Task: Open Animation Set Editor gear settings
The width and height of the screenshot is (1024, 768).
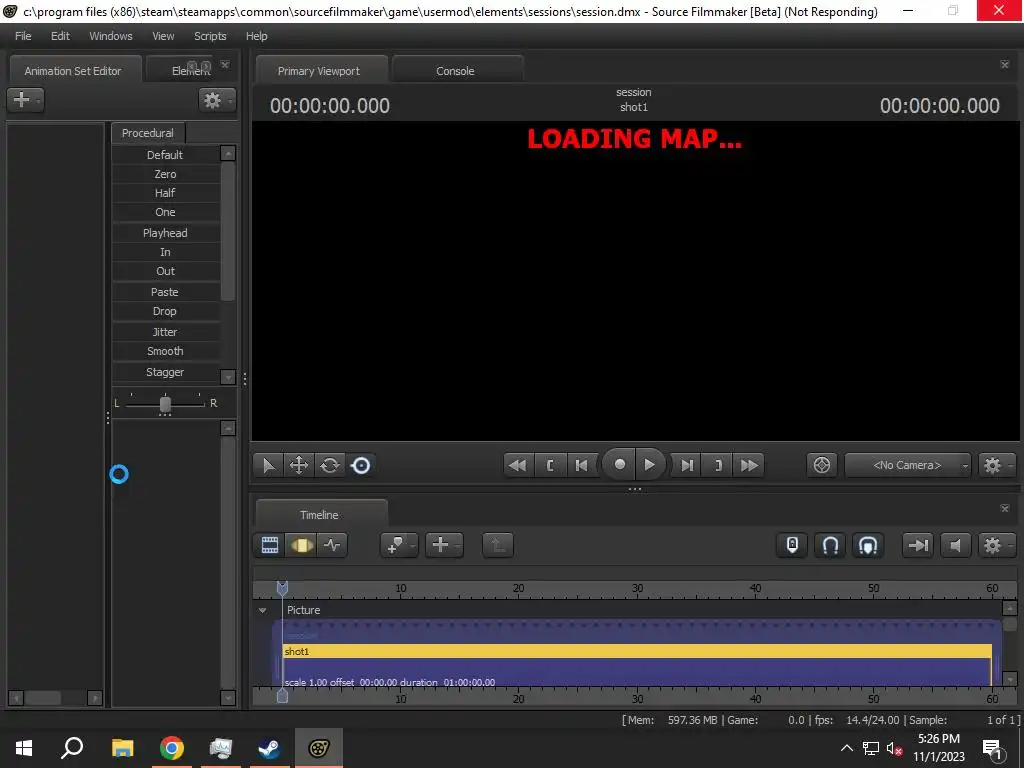Action: pos(217,100)
